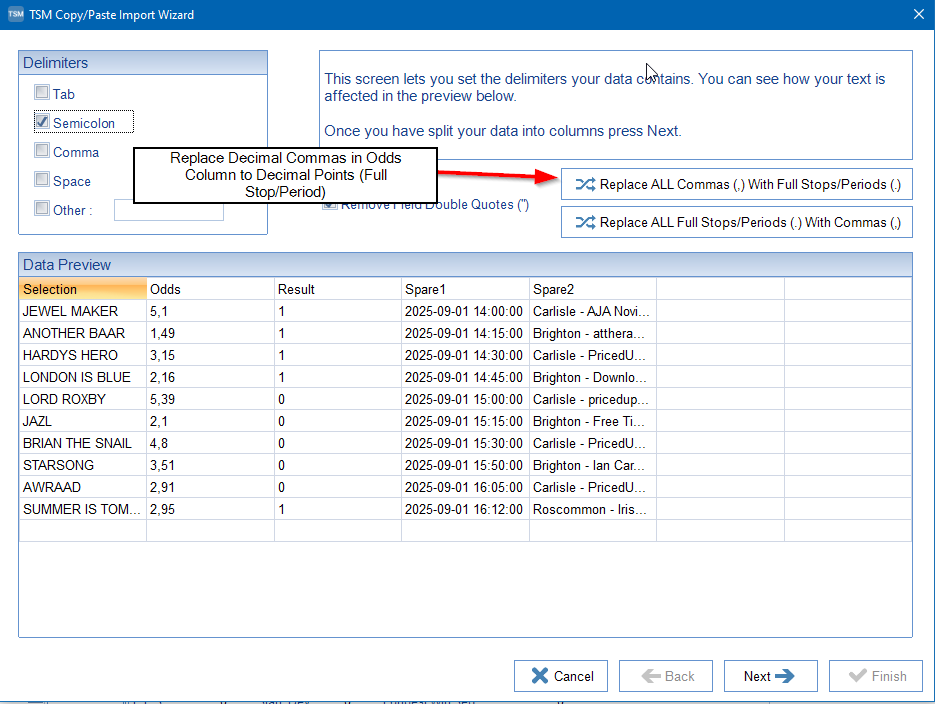The width and height of the screenshot is (935, 704).
Task: Click the left arrow icon on Back
Action: 651,676
